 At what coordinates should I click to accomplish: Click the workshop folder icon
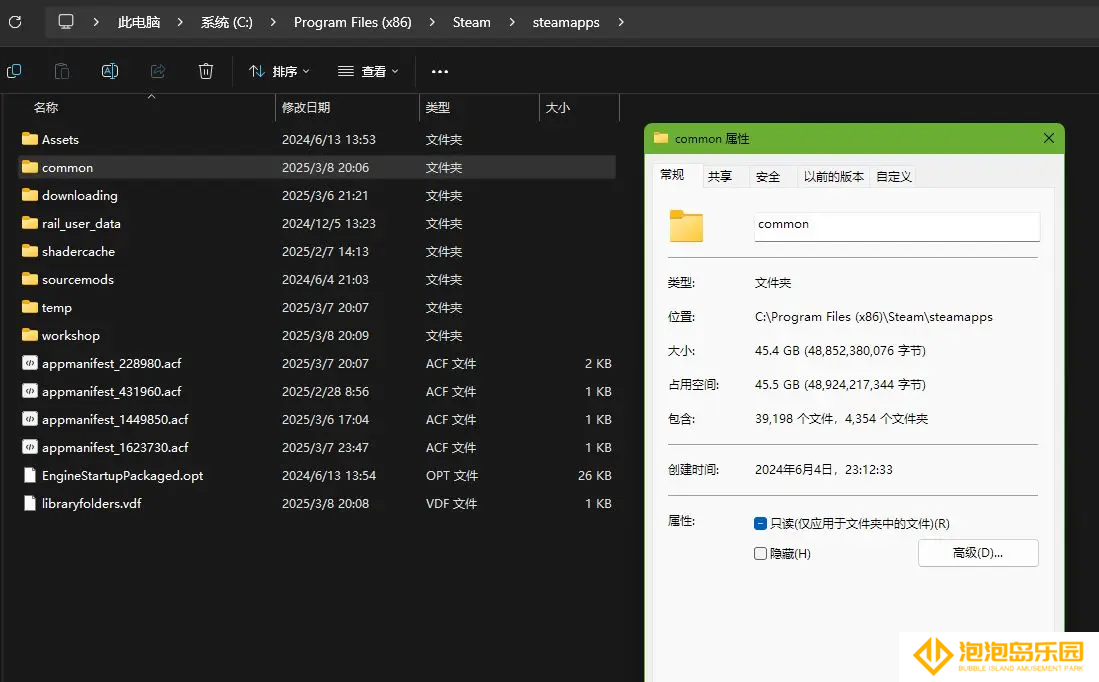29,335
